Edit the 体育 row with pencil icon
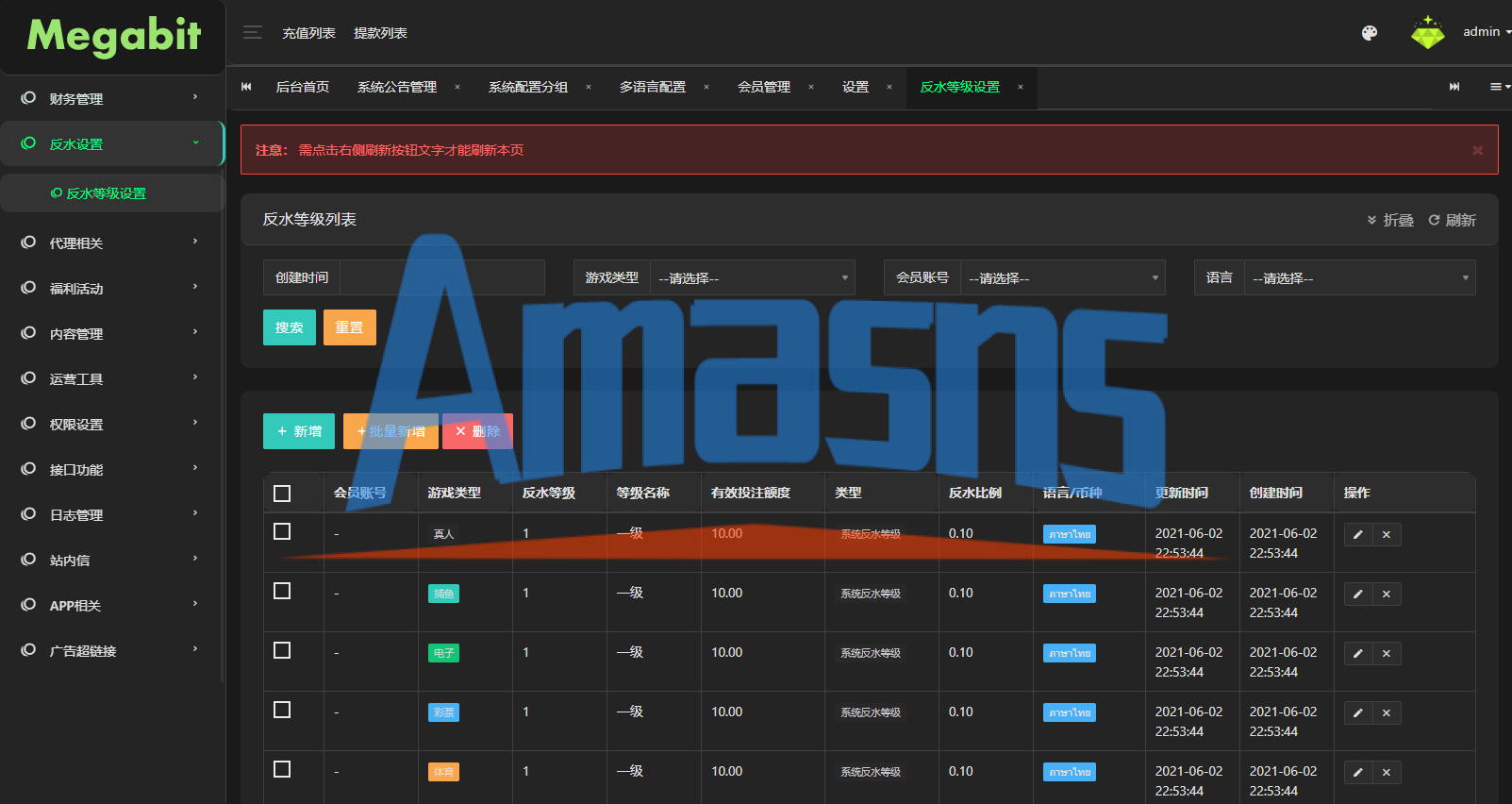 pos(1358,773)
